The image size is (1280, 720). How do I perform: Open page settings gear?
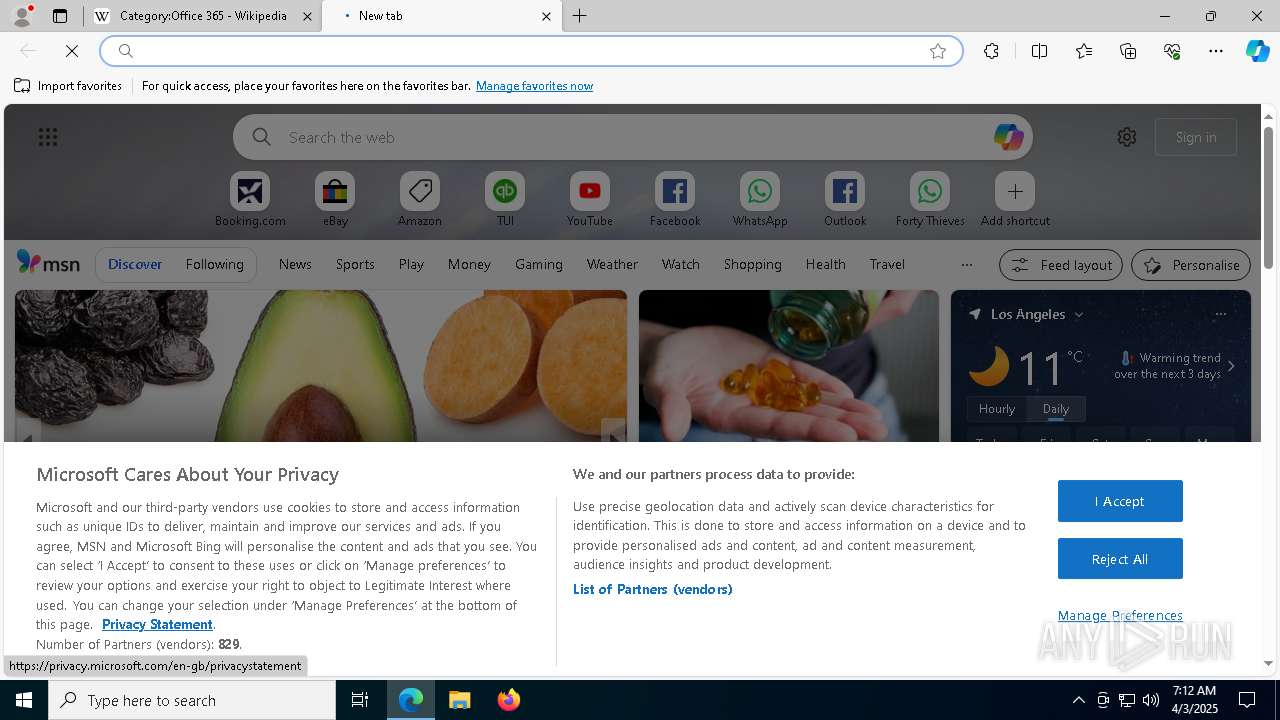pos(1127,137)
